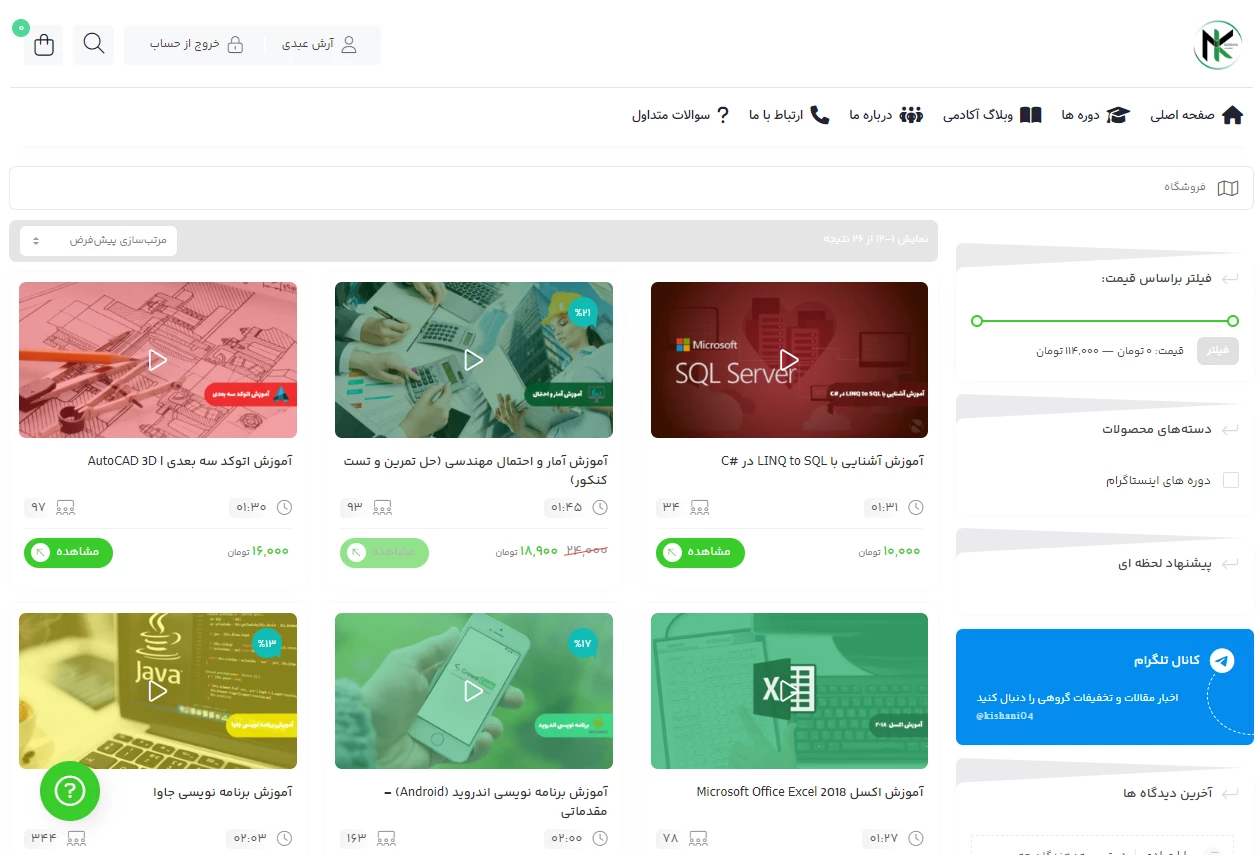
Task: Click the site logo in the header
Action: 1217,45
